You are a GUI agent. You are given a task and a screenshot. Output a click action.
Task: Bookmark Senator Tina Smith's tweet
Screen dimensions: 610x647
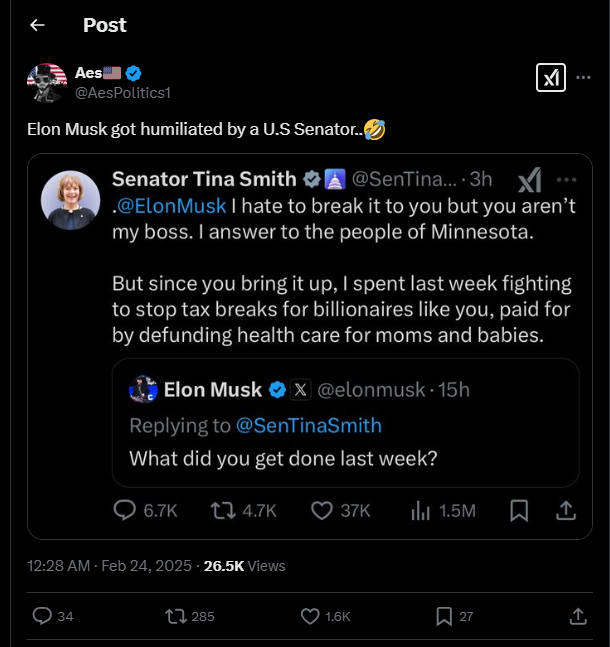tap(519, 510)
